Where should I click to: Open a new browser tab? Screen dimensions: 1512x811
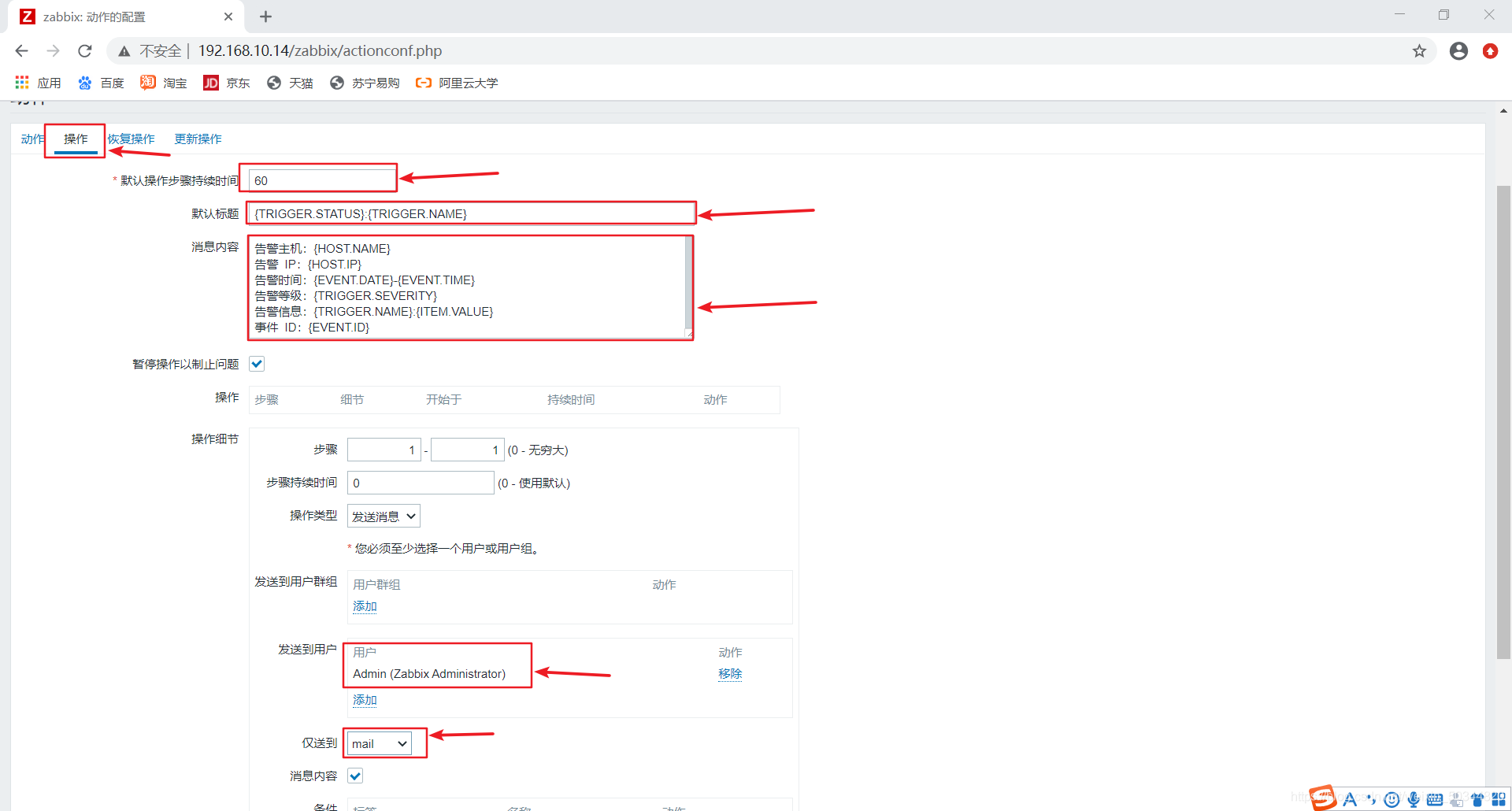tap(265, 17)
